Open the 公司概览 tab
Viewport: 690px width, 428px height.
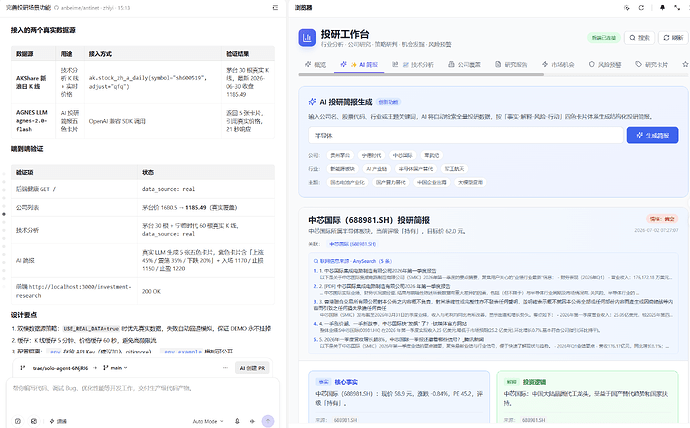(x=464, y=65)
